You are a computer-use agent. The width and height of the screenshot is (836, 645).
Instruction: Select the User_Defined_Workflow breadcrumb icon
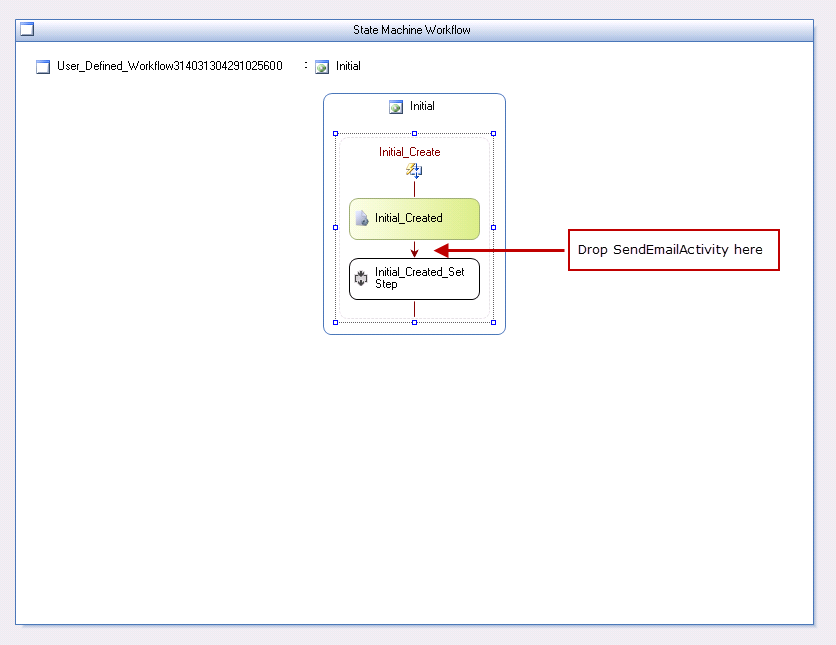pyautogui.click(x=43, y=67)
